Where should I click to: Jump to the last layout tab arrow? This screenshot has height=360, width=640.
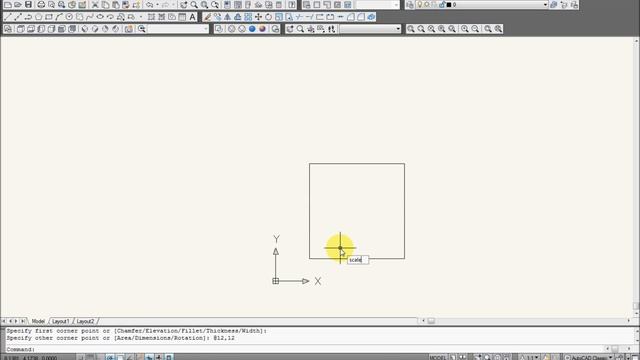point(23,322)
